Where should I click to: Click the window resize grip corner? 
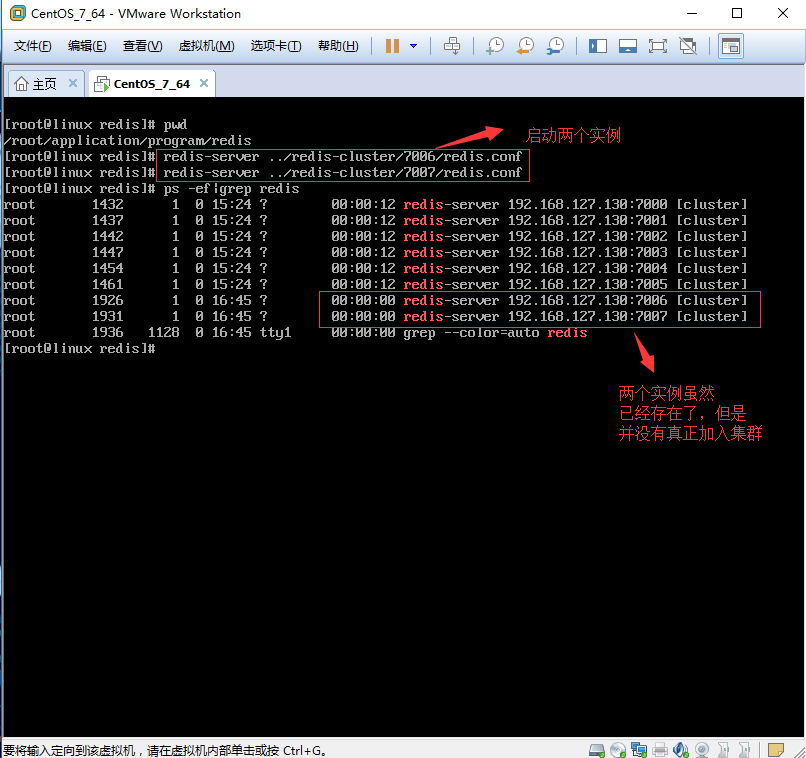[799, 751]
